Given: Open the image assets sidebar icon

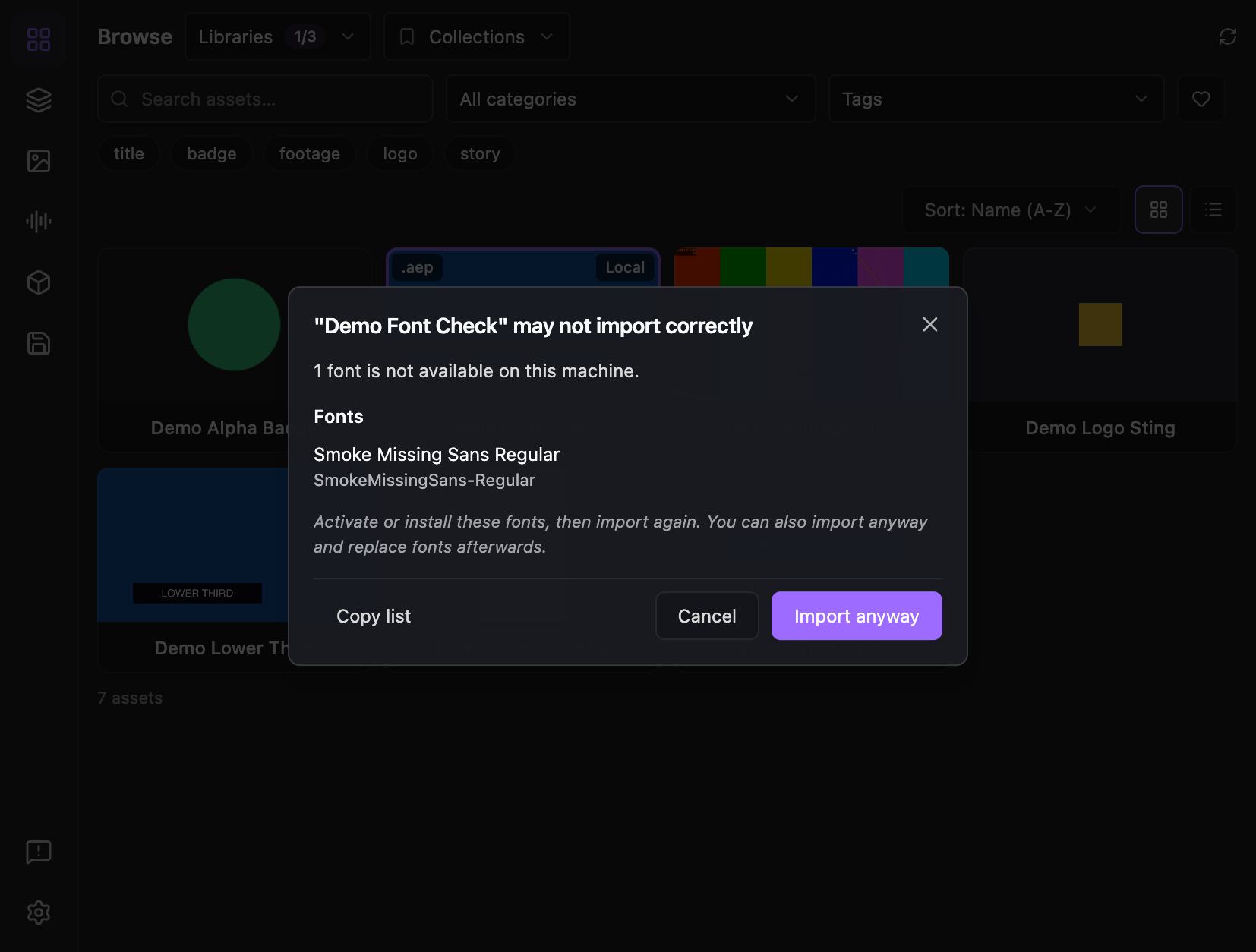Looking at the screenshot, I should pyautogui.click(x=39, y=161).
